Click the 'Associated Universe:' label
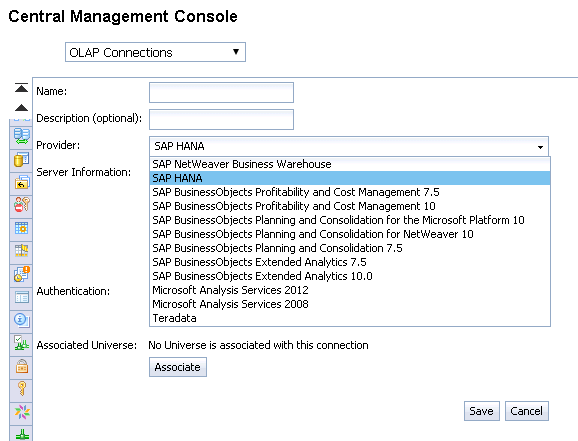 tap(87, 345)
